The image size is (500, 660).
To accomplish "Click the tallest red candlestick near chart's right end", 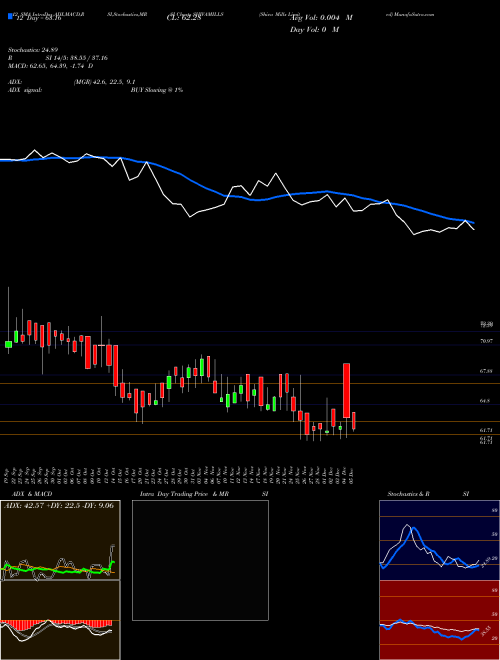I will click(347, 391).
